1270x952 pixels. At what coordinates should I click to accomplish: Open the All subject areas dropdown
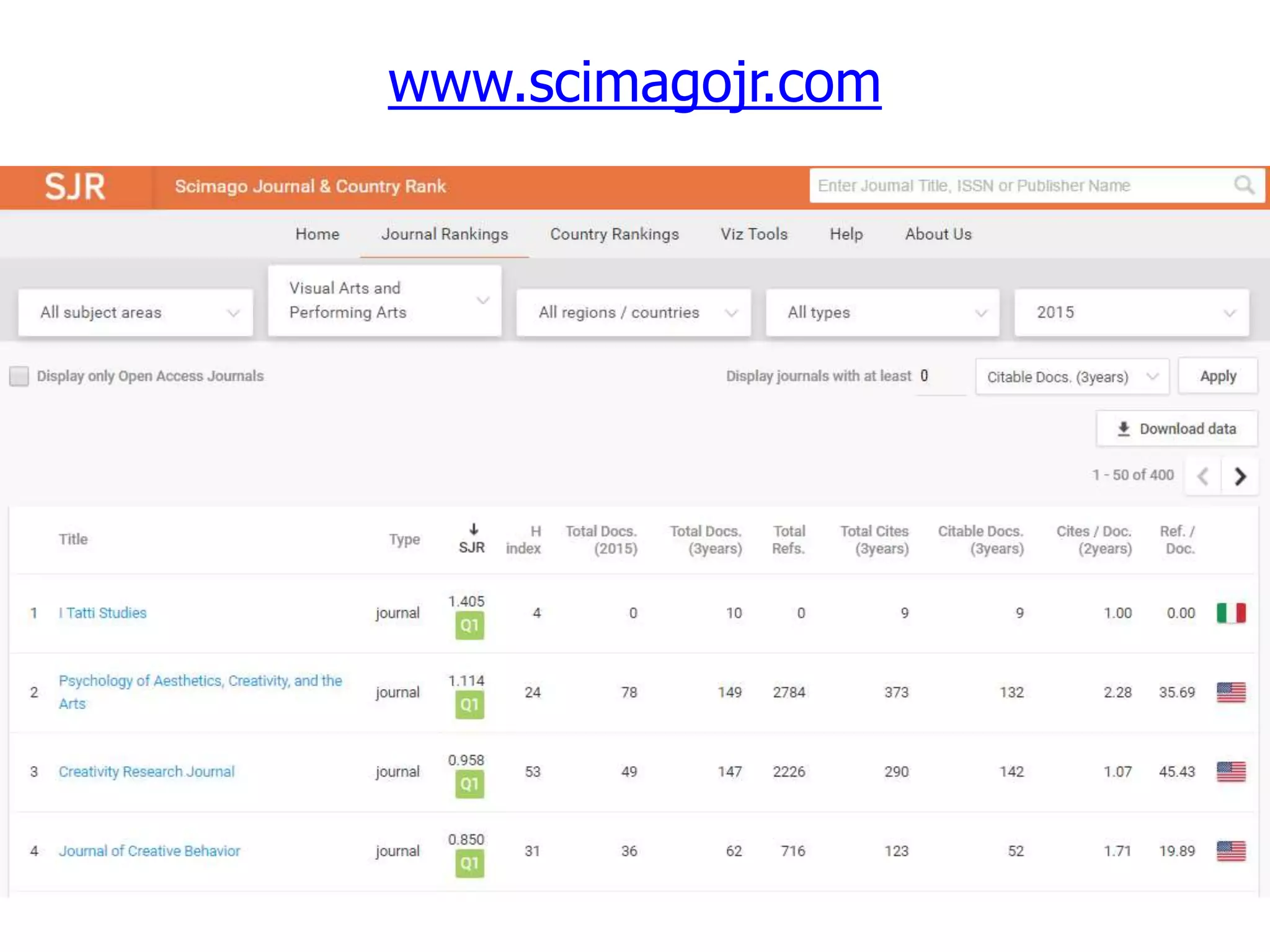click(136, 312)
